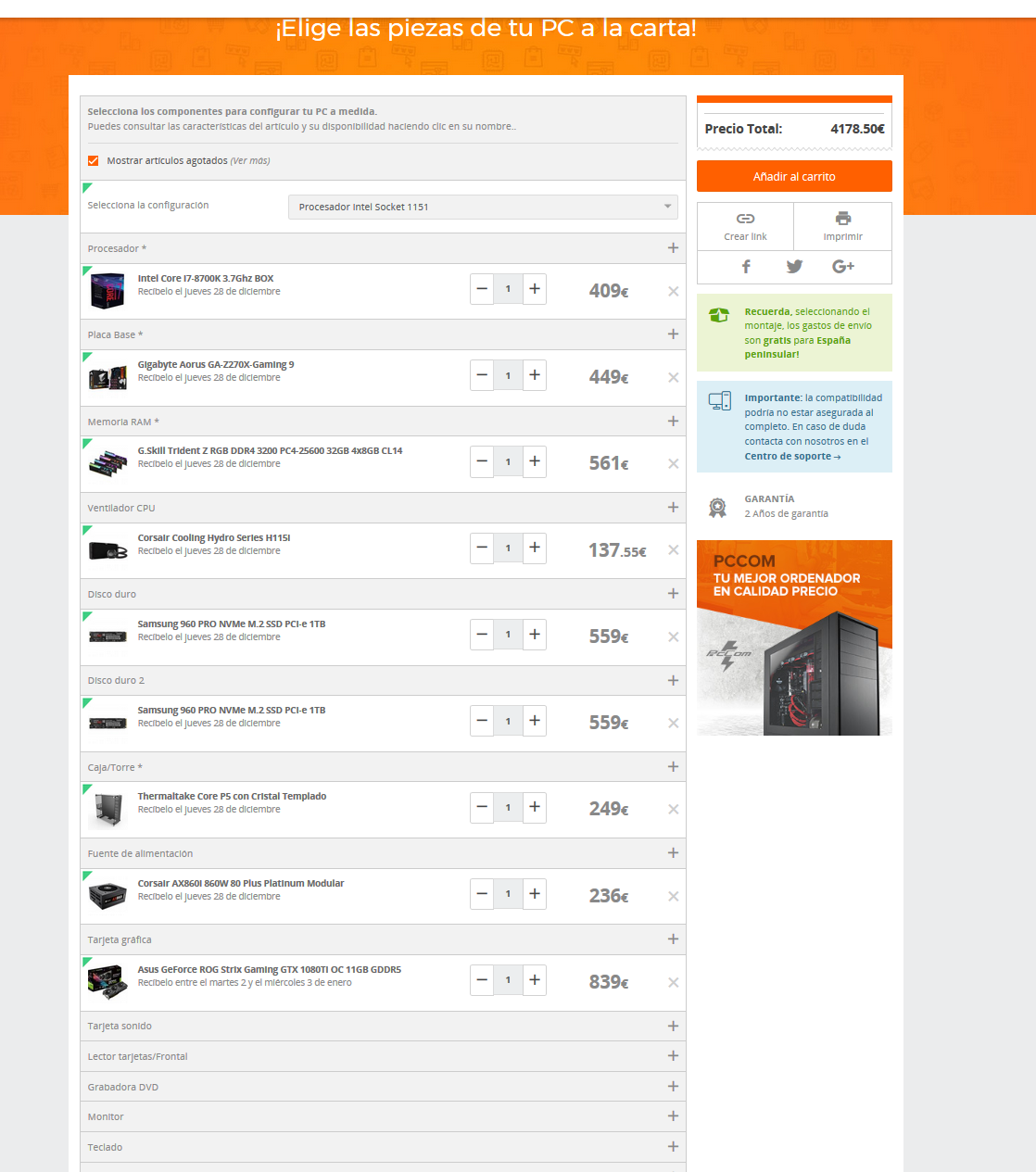This screenshot has width=1036, height=1172.
Task: Toggle Mostrar artículos agotados checkbox
Action: 93,161
